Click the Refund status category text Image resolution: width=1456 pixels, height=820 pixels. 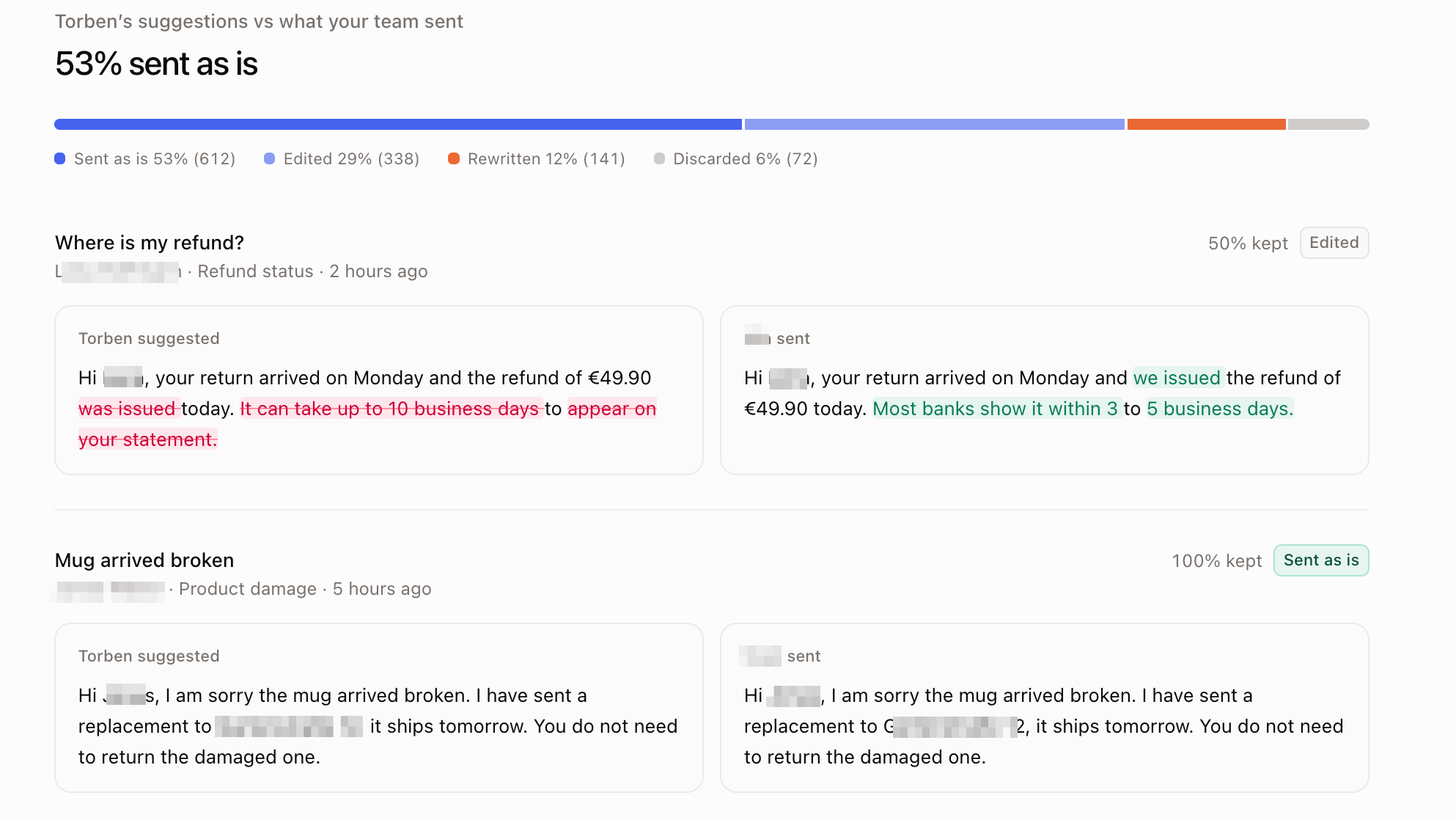pos(255,271)
